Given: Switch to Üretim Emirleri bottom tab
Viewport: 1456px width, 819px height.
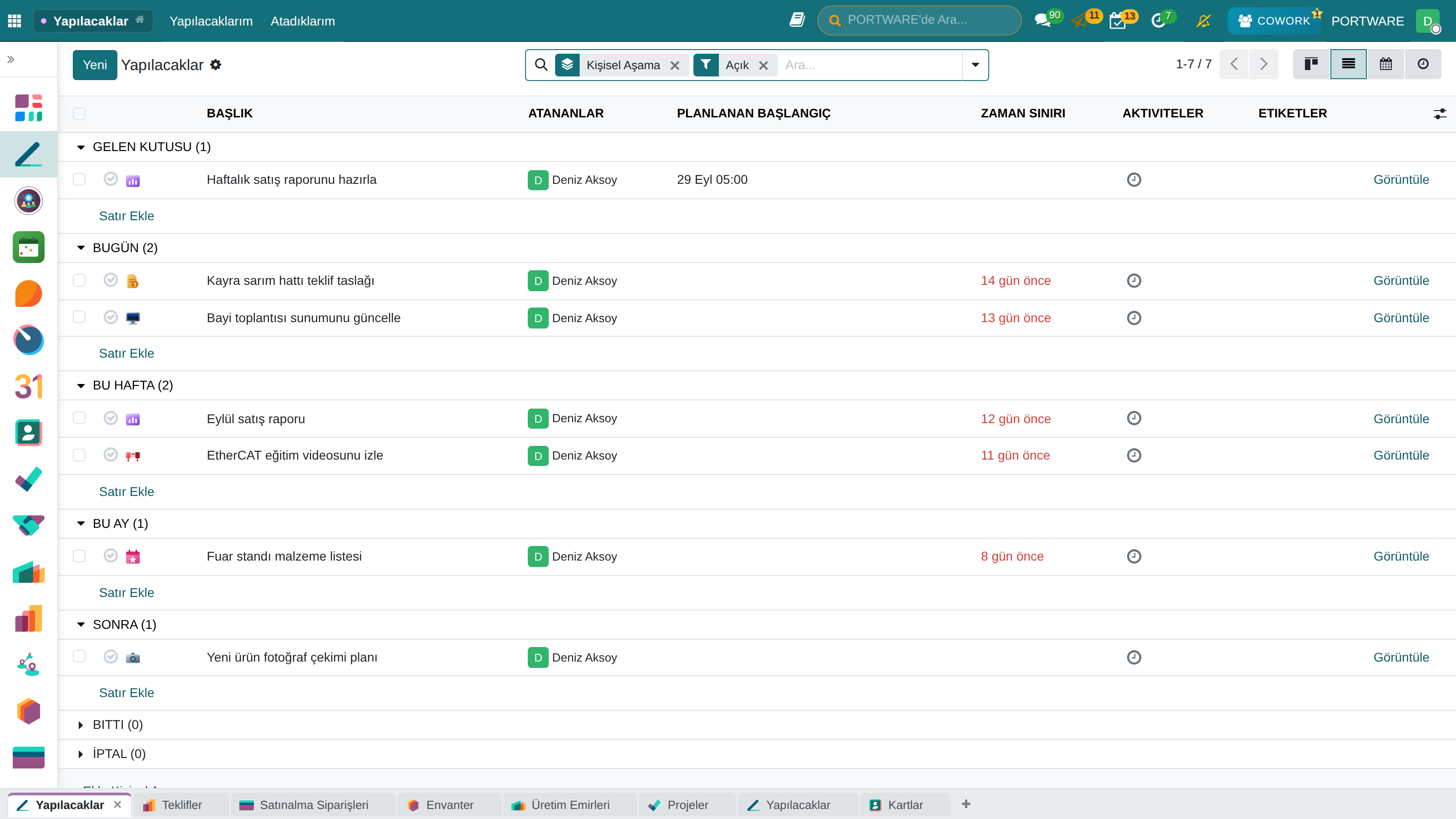Looking at the screenshot, I should (570, 805).
